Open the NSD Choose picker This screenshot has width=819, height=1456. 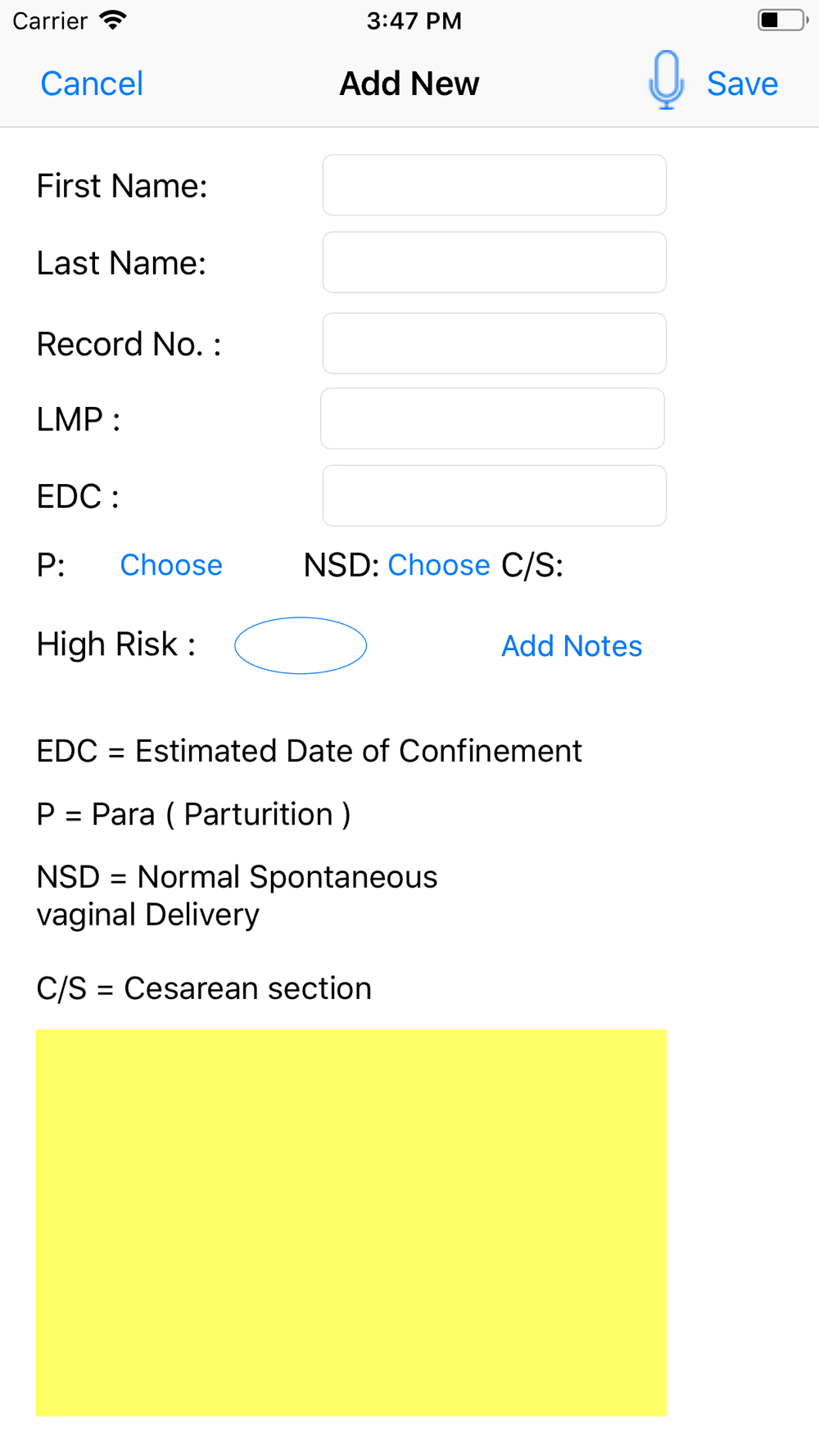pyautogui.click(x=438, y=565)
